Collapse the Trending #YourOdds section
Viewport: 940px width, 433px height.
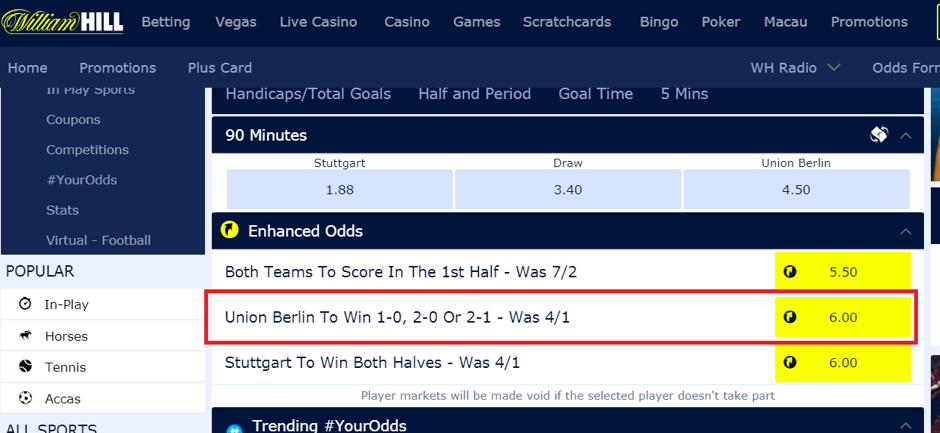coord(906,425)
